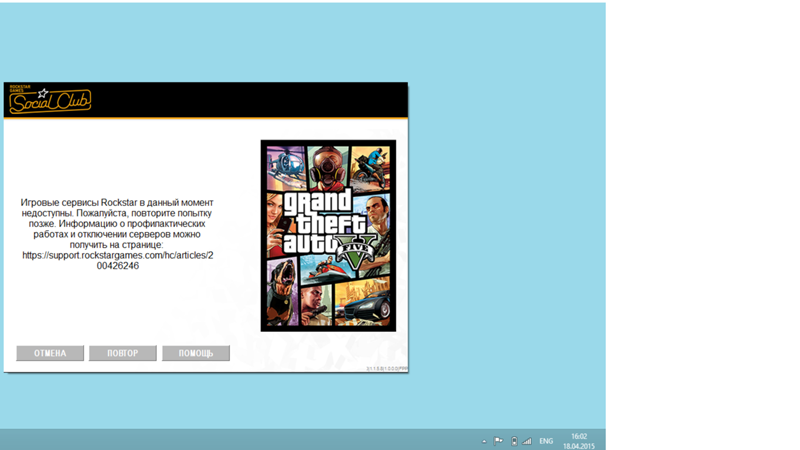Open the support.rockstargames.com article link
The height and width of the screenshot is (450, 800).
coord(118,260)
